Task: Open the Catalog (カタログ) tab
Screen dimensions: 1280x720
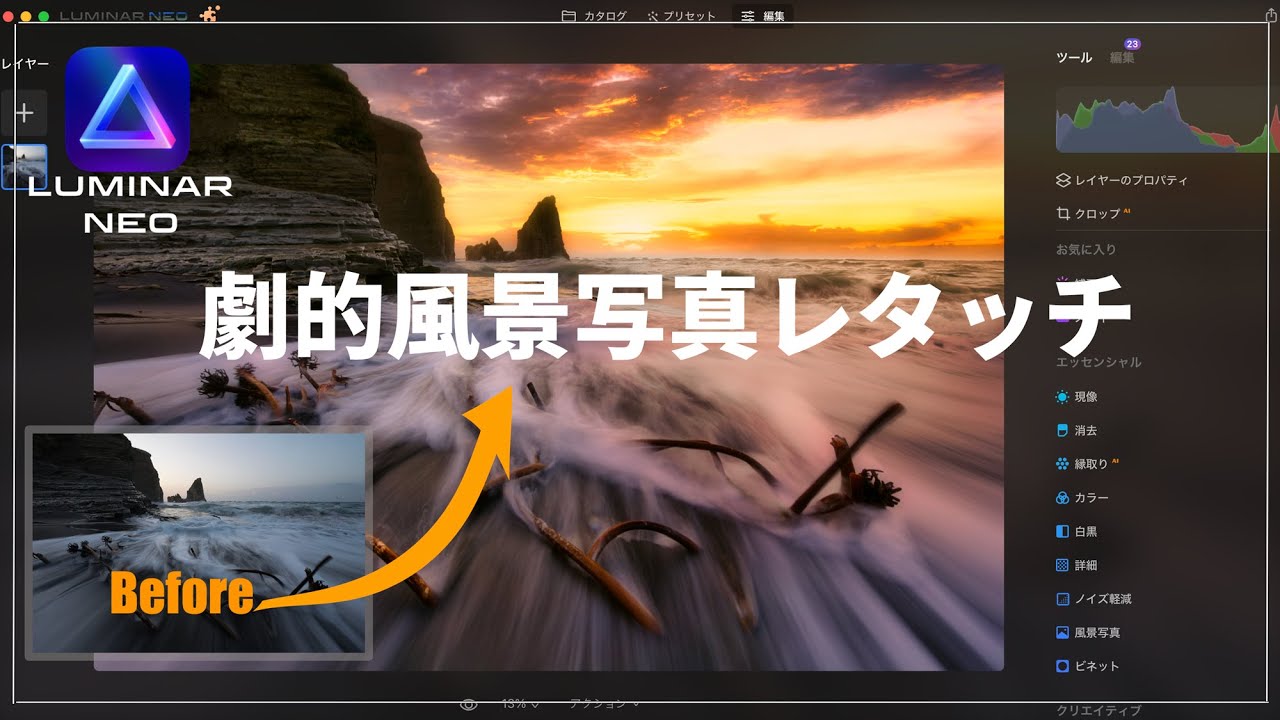Action: click(x=594, y=16)
